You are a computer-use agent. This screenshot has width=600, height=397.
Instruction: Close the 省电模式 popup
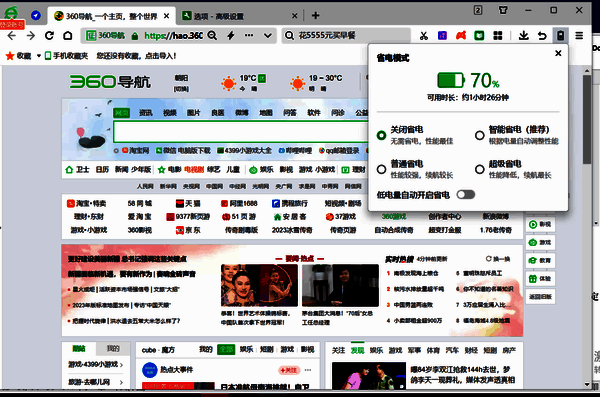(x=558, y=53)
